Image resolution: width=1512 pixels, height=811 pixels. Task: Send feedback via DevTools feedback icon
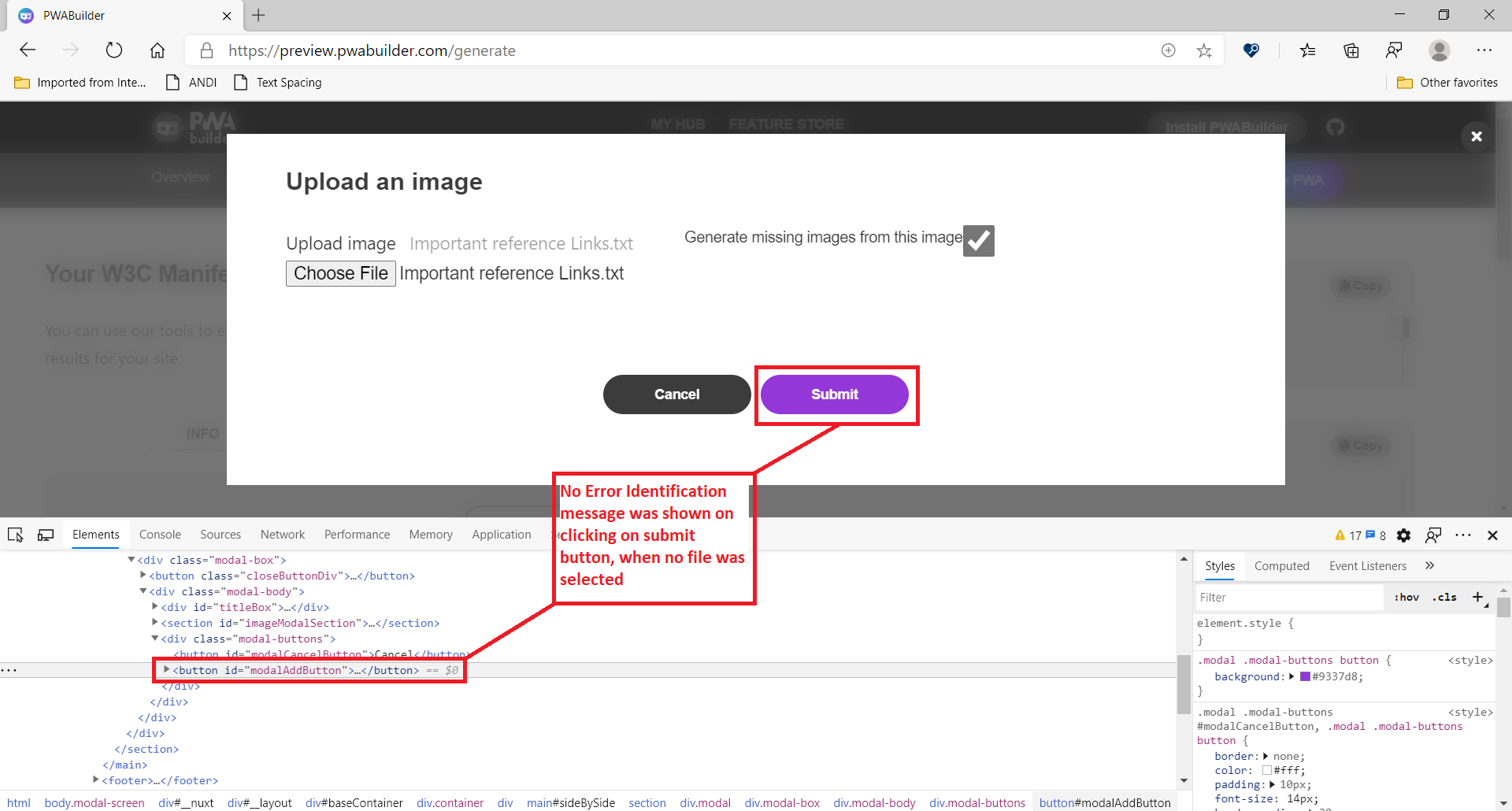tap(1434, 535)
